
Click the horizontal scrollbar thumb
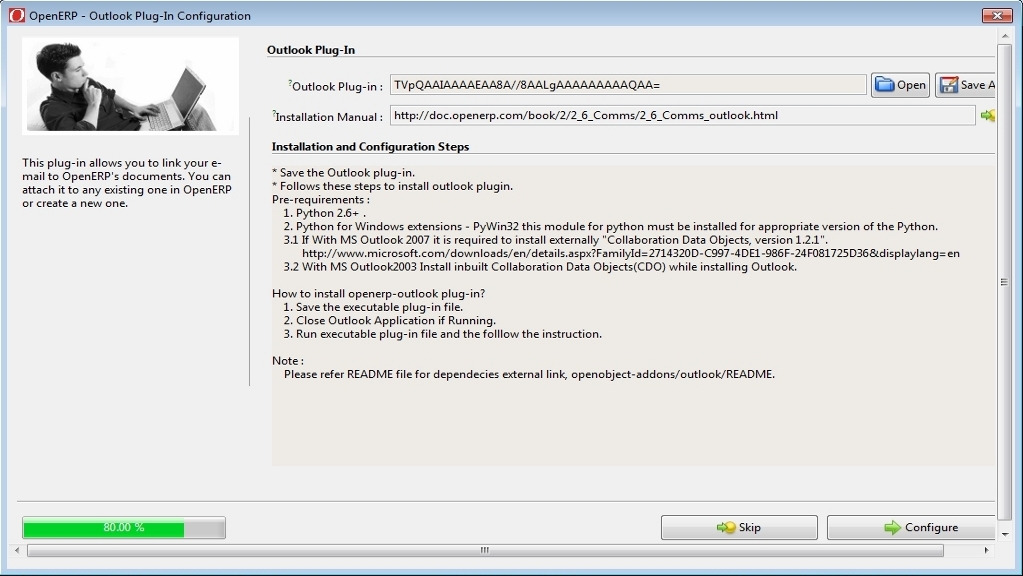pos(485,550)
